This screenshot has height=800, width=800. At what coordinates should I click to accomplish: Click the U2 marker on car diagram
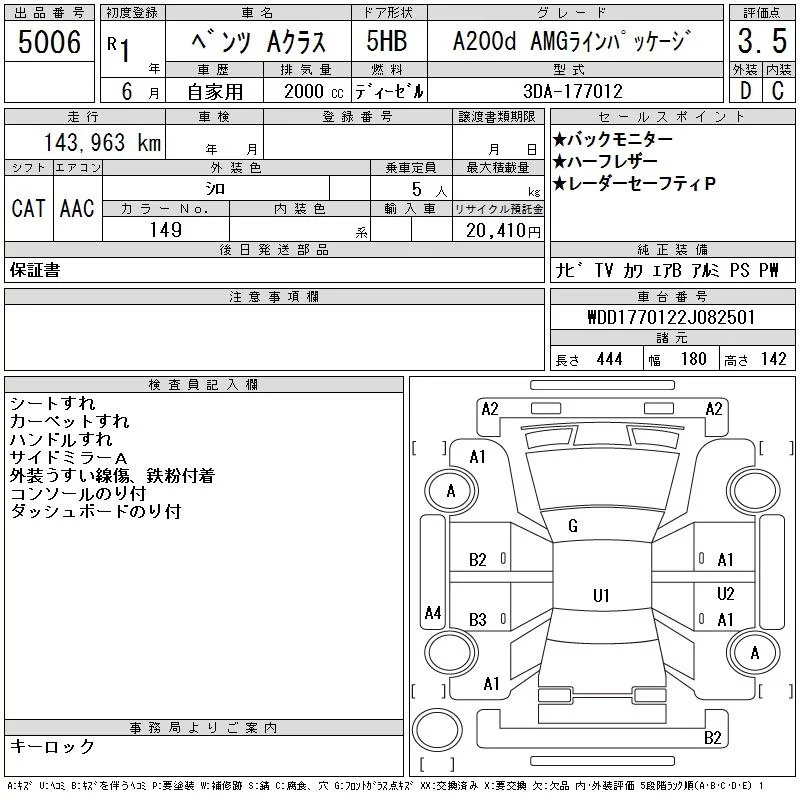[x=725, y=593]
